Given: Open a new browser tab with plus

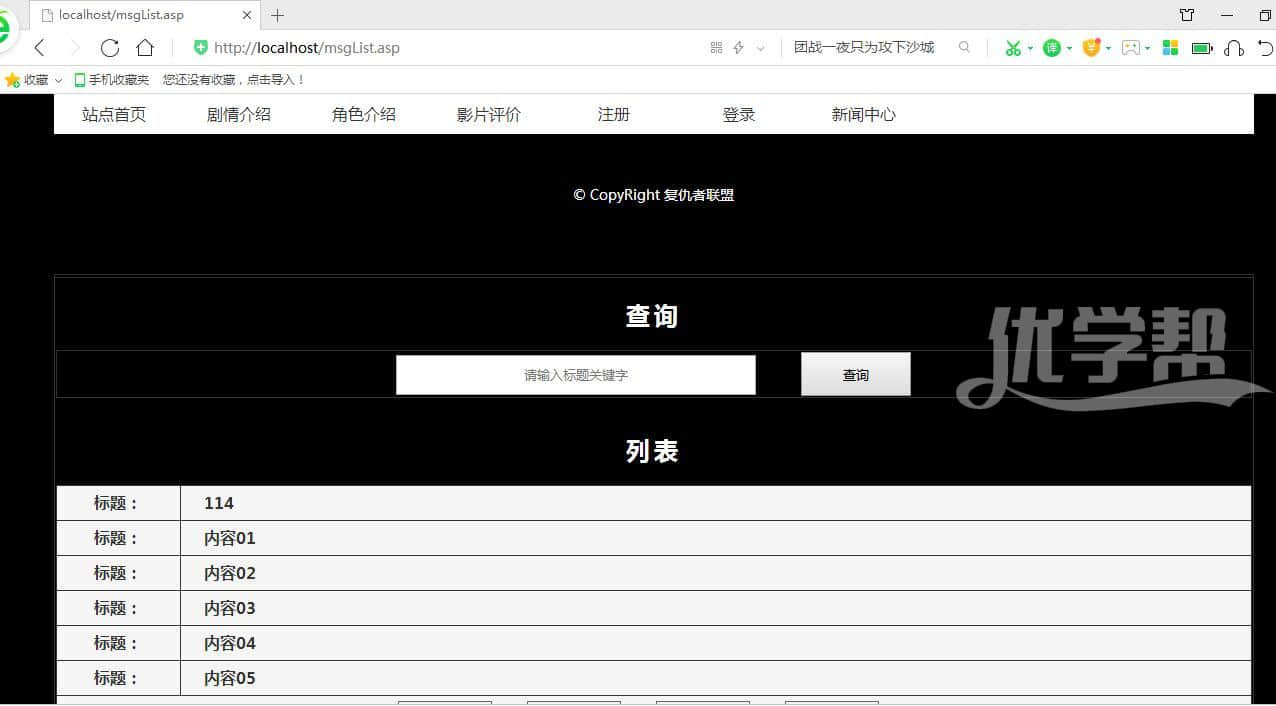Looking at the screenshot, I should [x=278, y=15].
